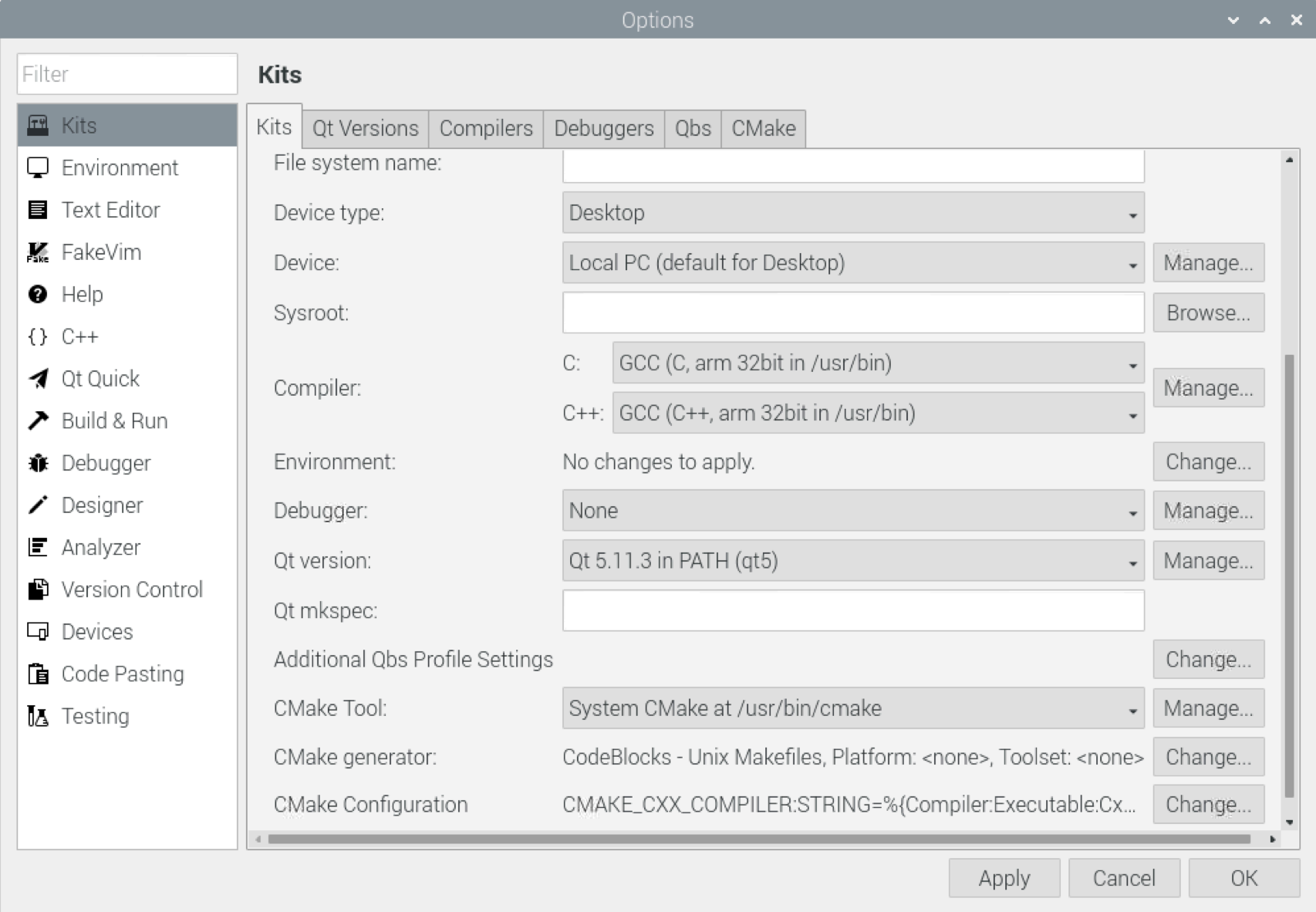The width and height of the screenshot is (1316, 912).
Task: Select the Designer pencil icon
Action: (x=38, y=505)
